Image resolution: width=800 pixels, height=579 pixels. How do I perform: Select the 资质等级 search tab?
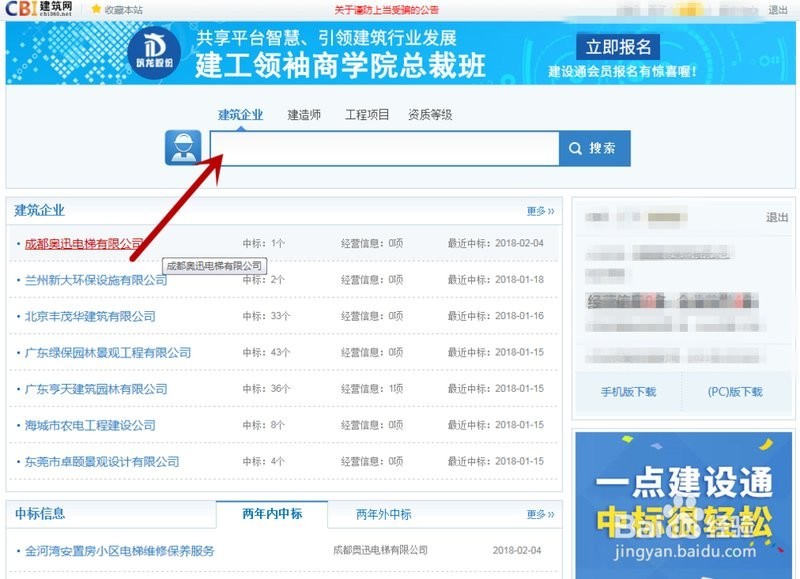[x=430, y=115]
